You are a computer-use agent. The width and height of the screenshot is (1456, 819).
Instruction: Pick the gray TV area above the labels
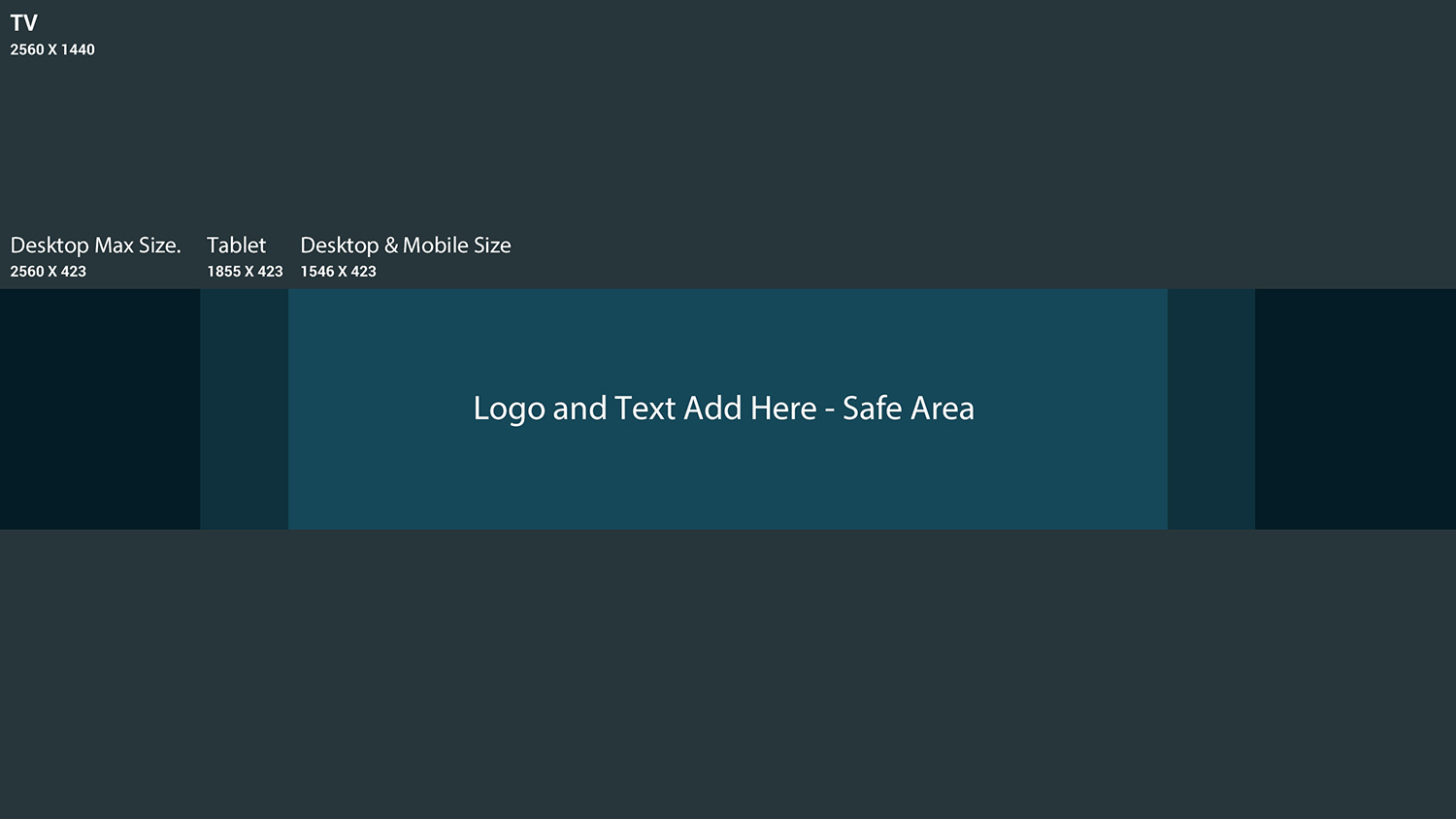pos(728,126)
